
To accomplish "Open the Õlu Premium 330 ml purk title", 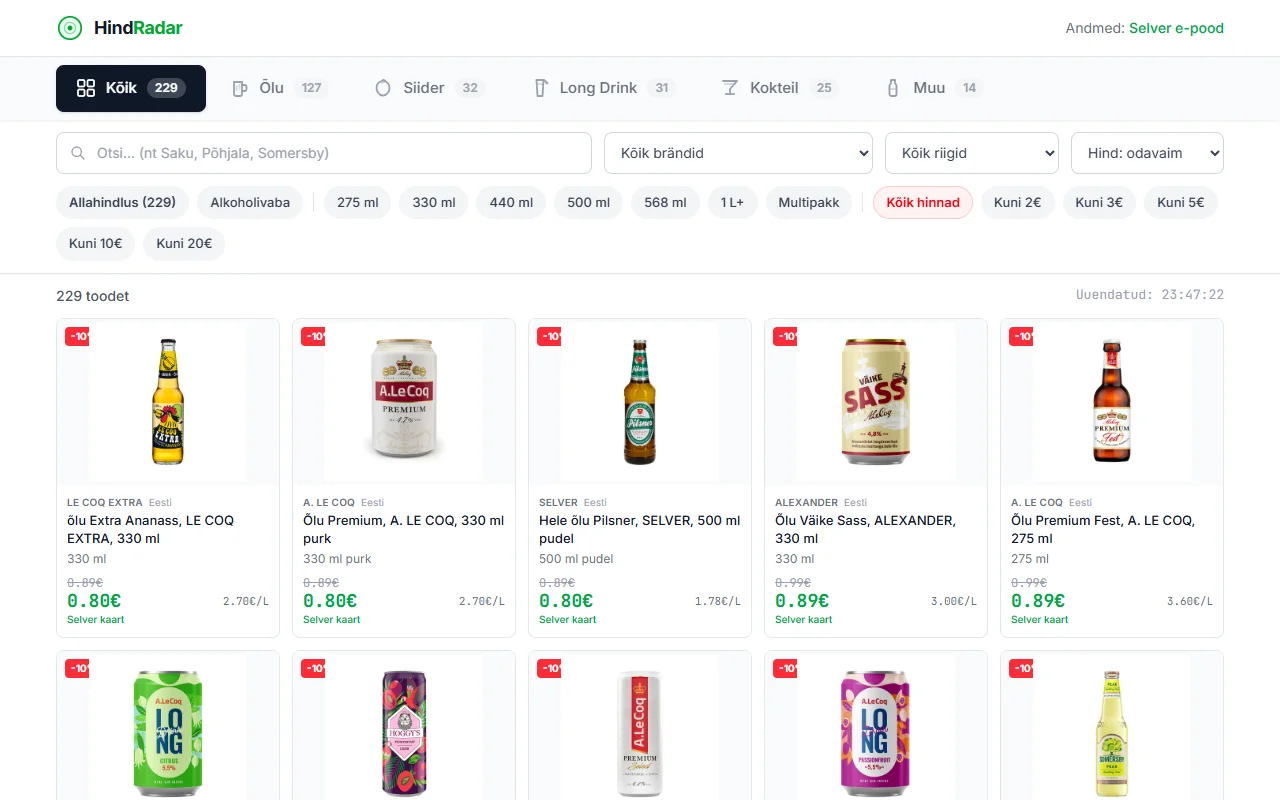I will 404,529.
